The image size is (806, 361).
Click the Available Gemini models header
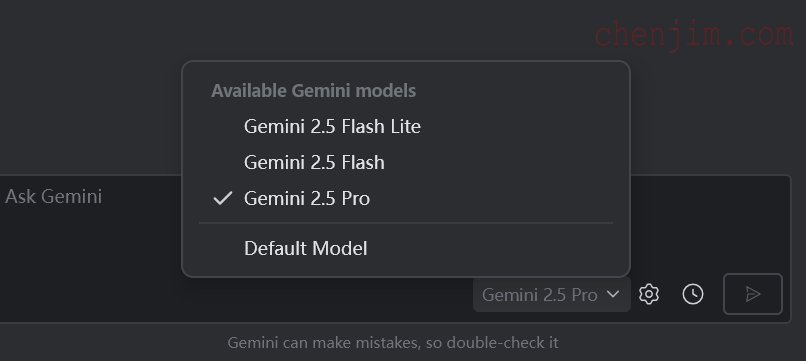point(314,91)
